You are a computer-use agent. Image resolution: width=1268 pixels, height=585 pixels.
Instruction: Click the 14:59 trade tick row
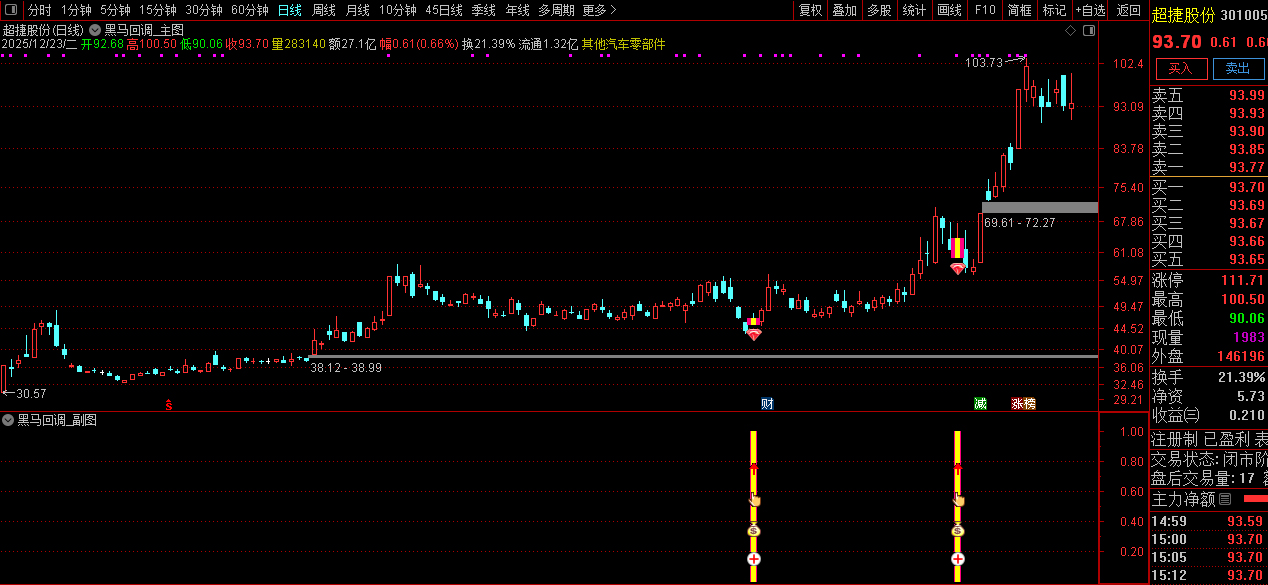click(1208, 521)
